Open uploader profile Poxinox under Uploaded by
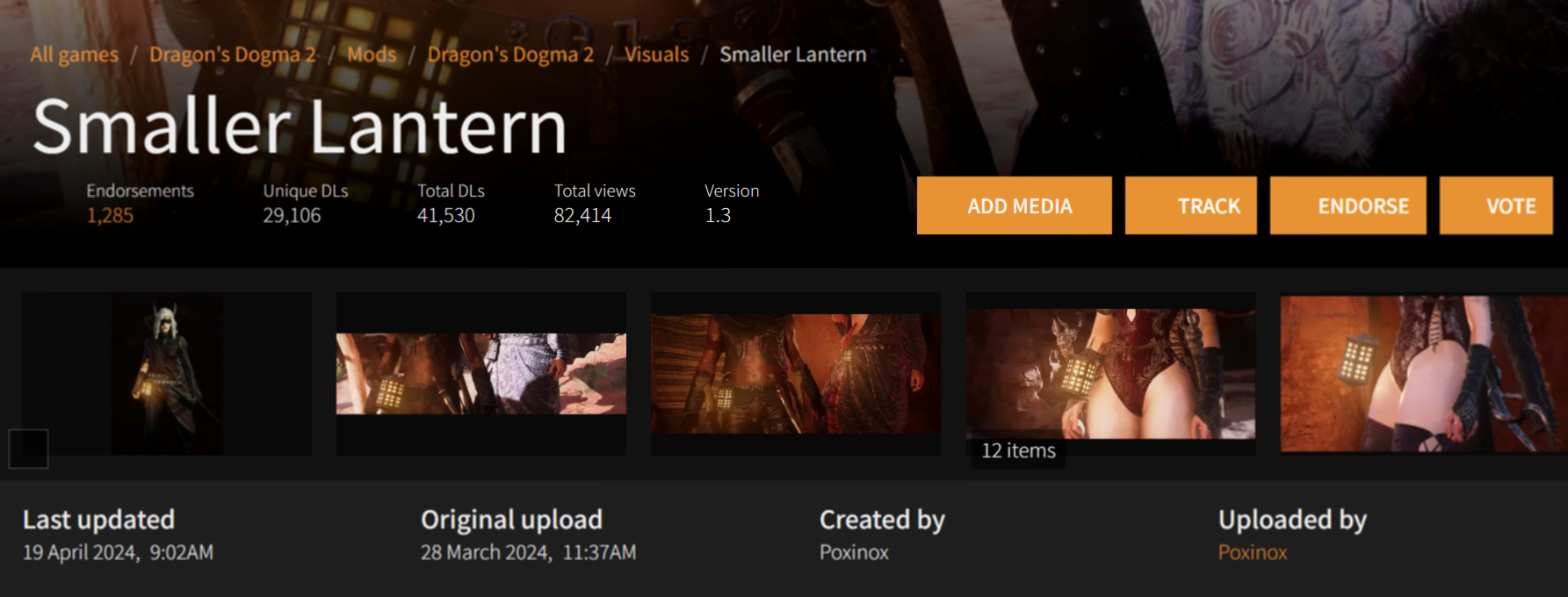Screen dimensions: 1568x597 1253,552
